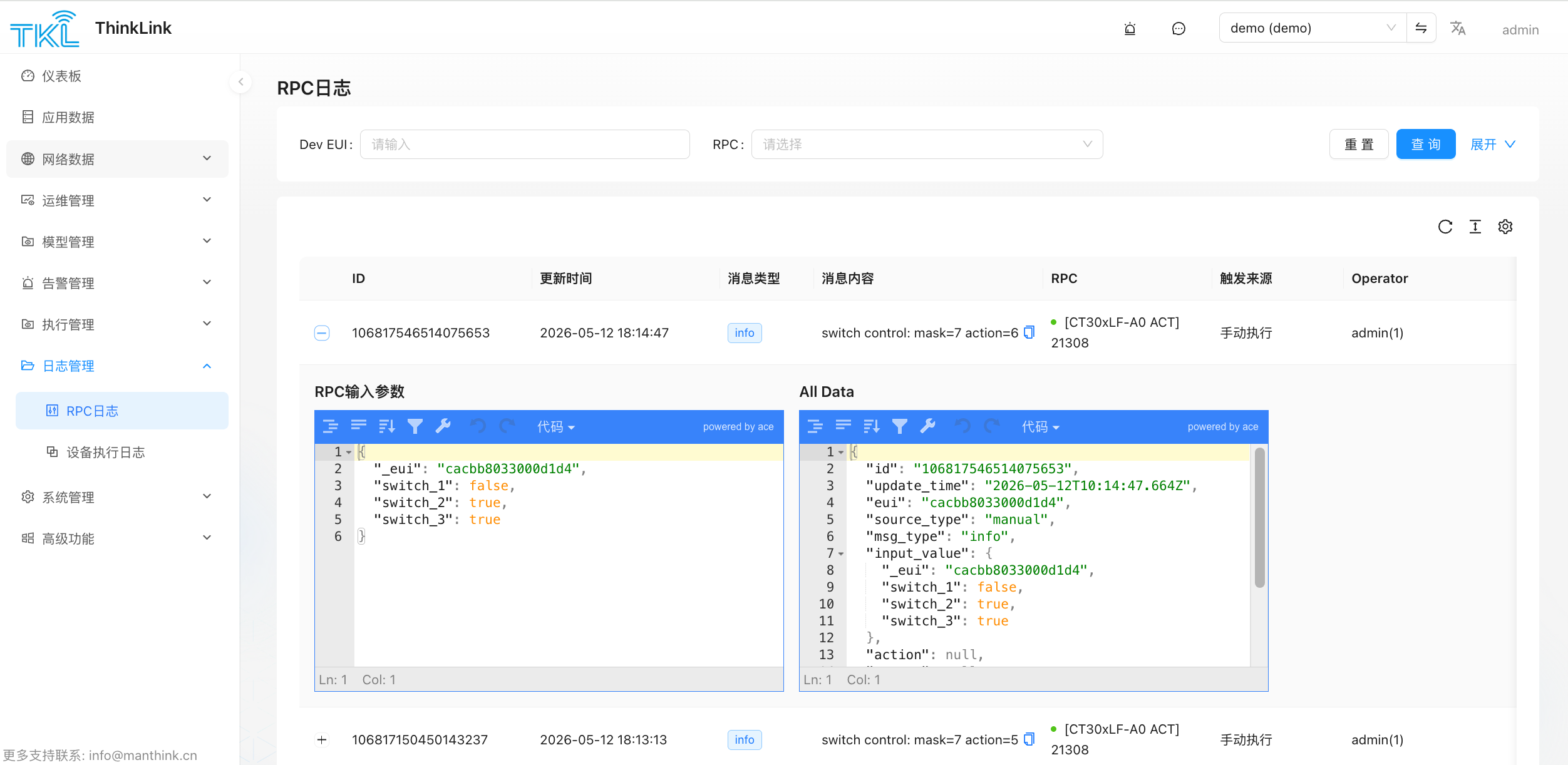Open the 代码 mode dropdown in RPC输入参数 editor
Image resolution: width=1568 pixels, height=765 pixels.
(x=555, y=427)
